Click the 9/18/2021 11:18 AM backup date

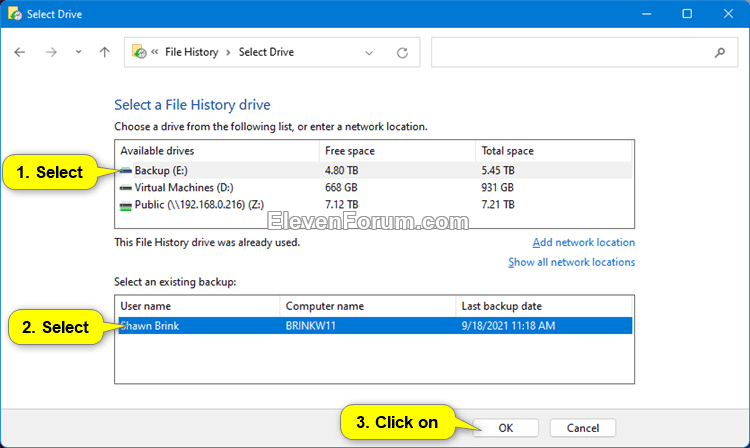click(x=508, y=326)
